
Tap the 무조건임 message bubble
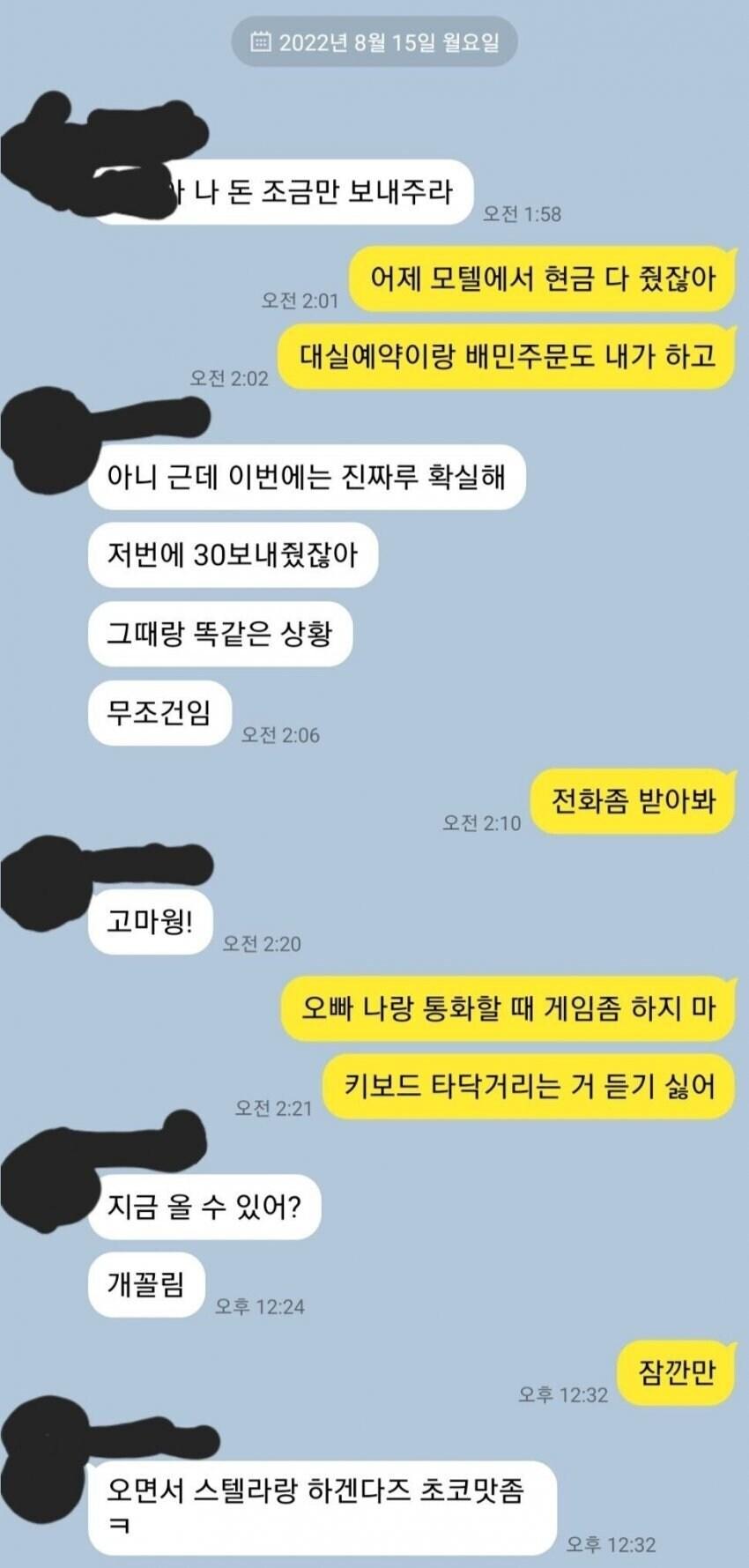pyautogui.click(x=159, y=712)
